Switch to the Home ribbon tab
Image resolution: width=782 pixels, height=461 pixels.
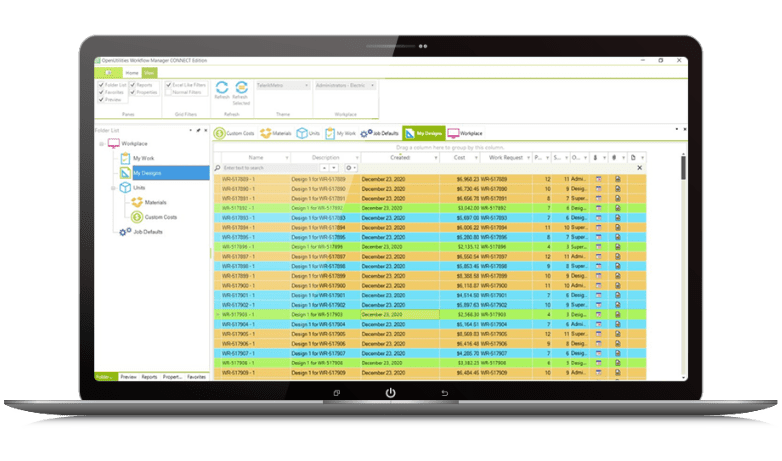[131, 73]
